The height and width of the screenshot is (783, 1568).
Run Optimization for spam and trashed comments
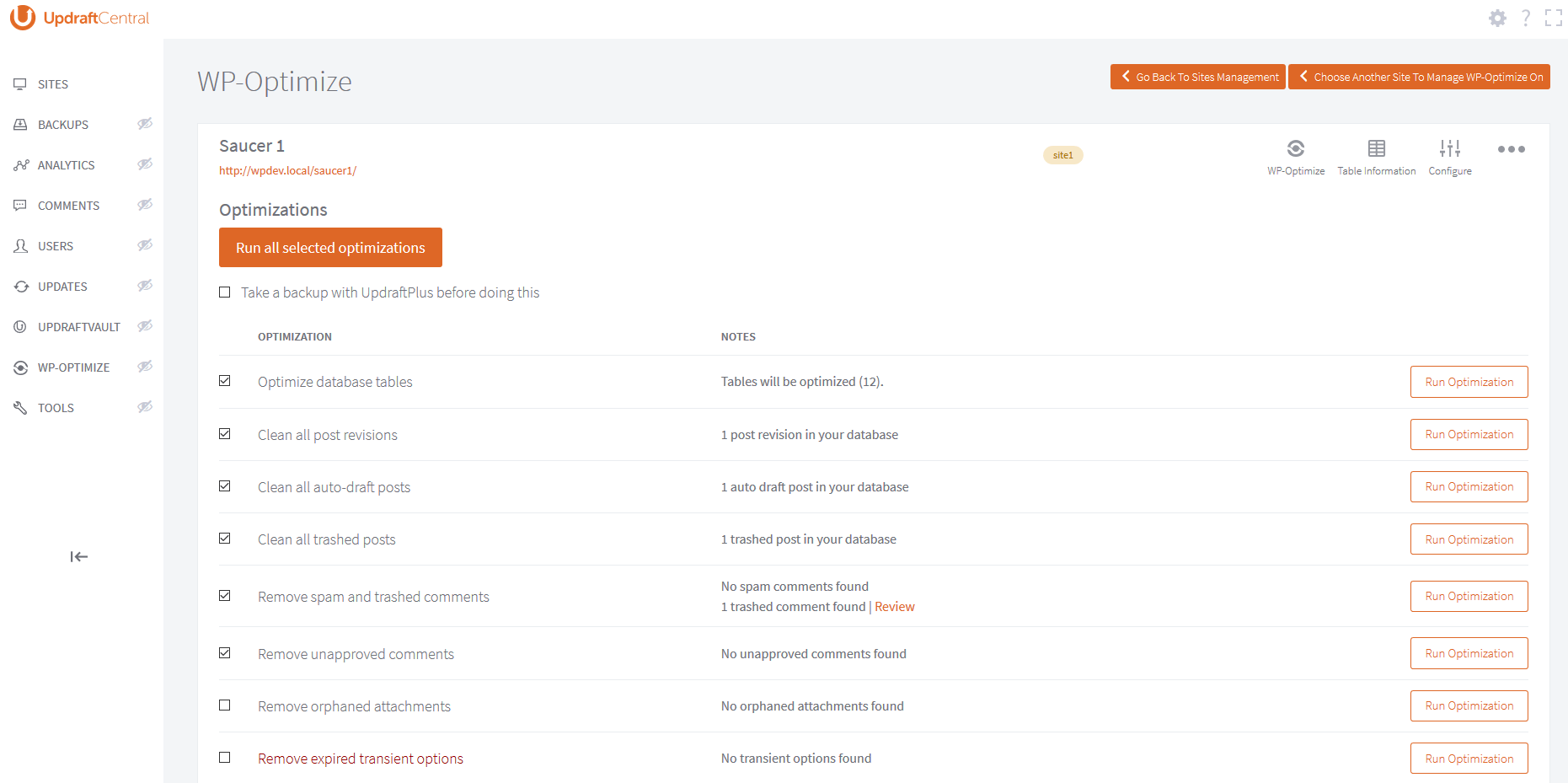pyautogui.click(x=1469, y=597)
